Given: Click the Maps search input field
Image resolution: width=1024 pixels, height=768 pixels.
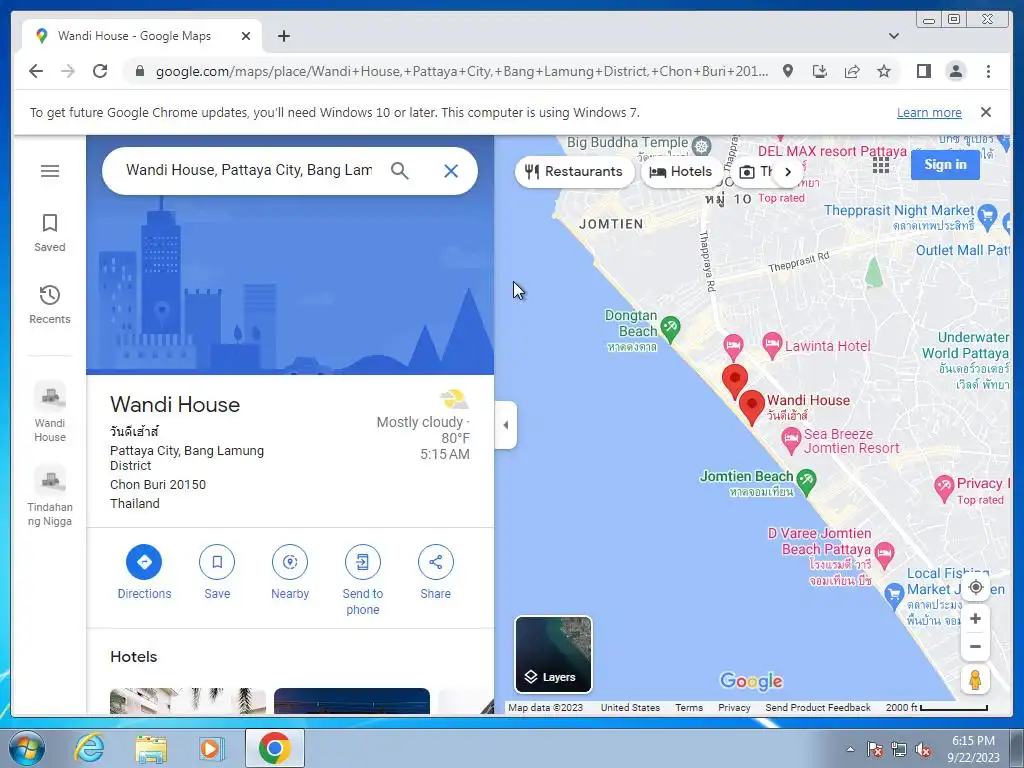Looking at the screenshot, I should [248, 170].
